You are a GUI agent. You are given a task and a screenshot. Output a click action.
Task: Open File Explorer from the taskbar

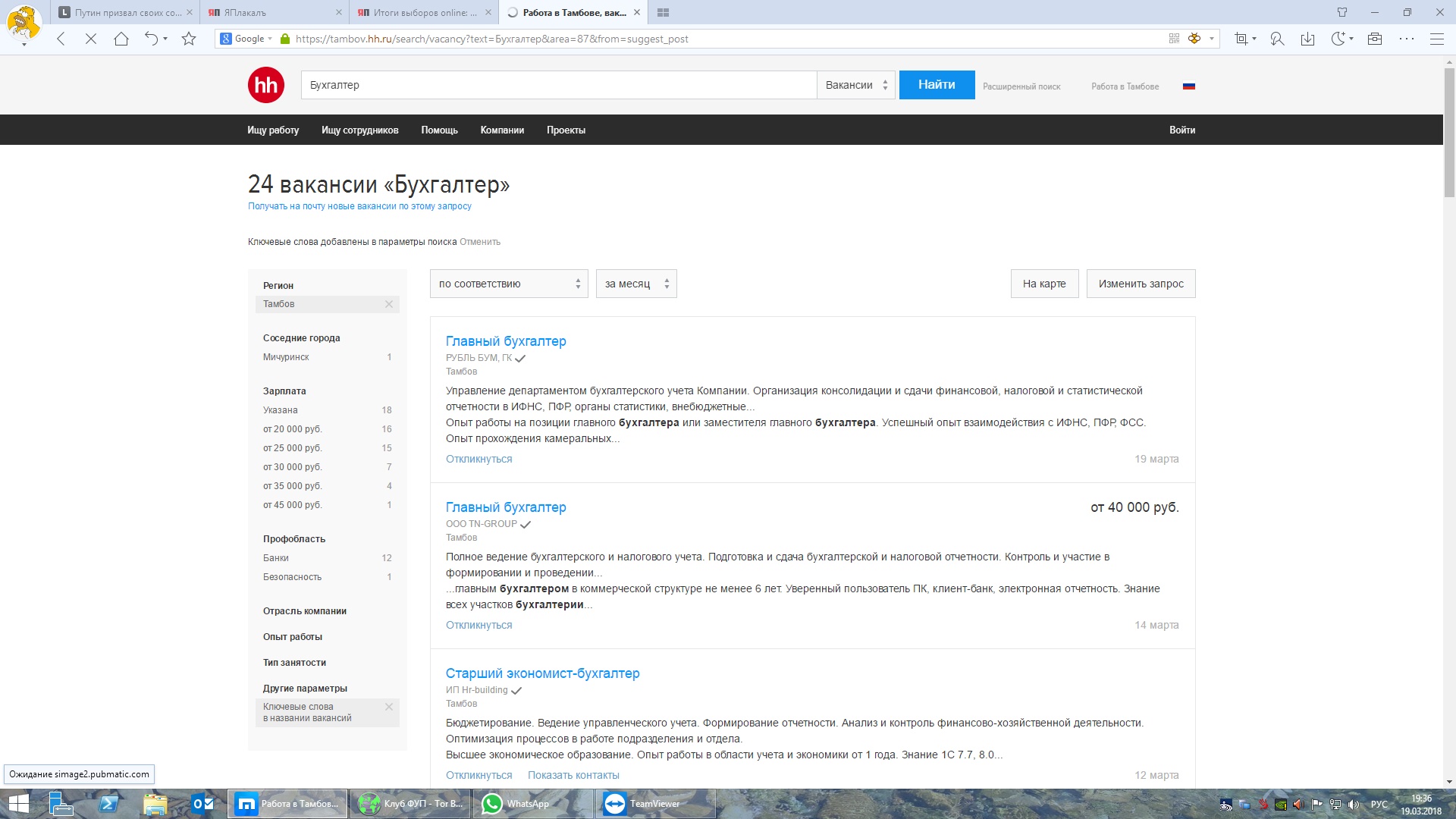click(x=155, y=804)
